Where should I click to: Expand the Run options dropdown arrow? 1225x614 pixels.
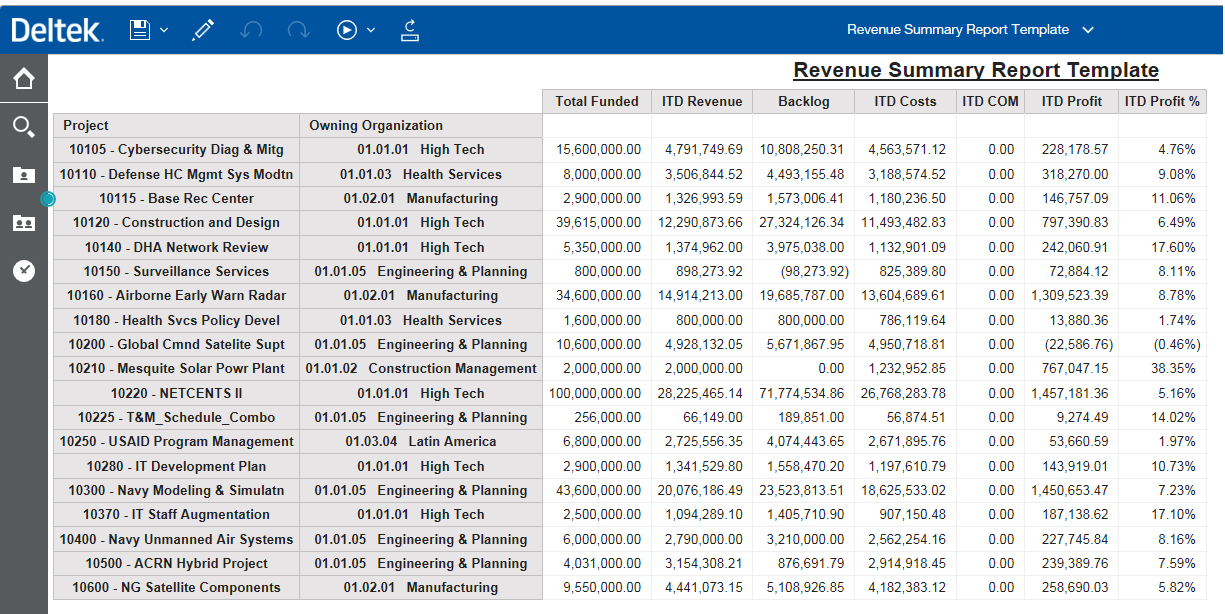(371, 30)
